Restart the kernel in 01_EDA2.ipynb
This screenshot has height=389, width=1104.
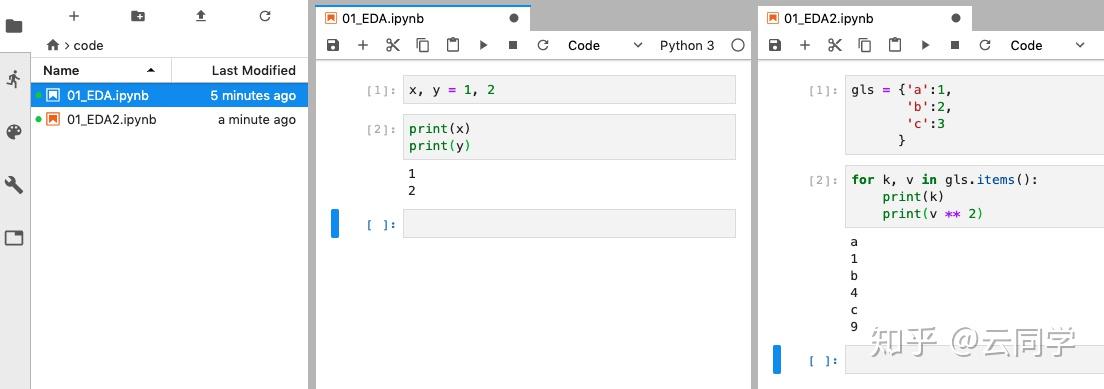click(x=985, y=45)
